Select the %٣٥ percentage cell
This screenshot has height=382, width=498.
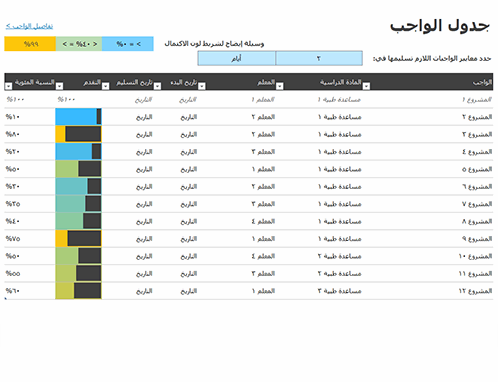pos(13,204)
